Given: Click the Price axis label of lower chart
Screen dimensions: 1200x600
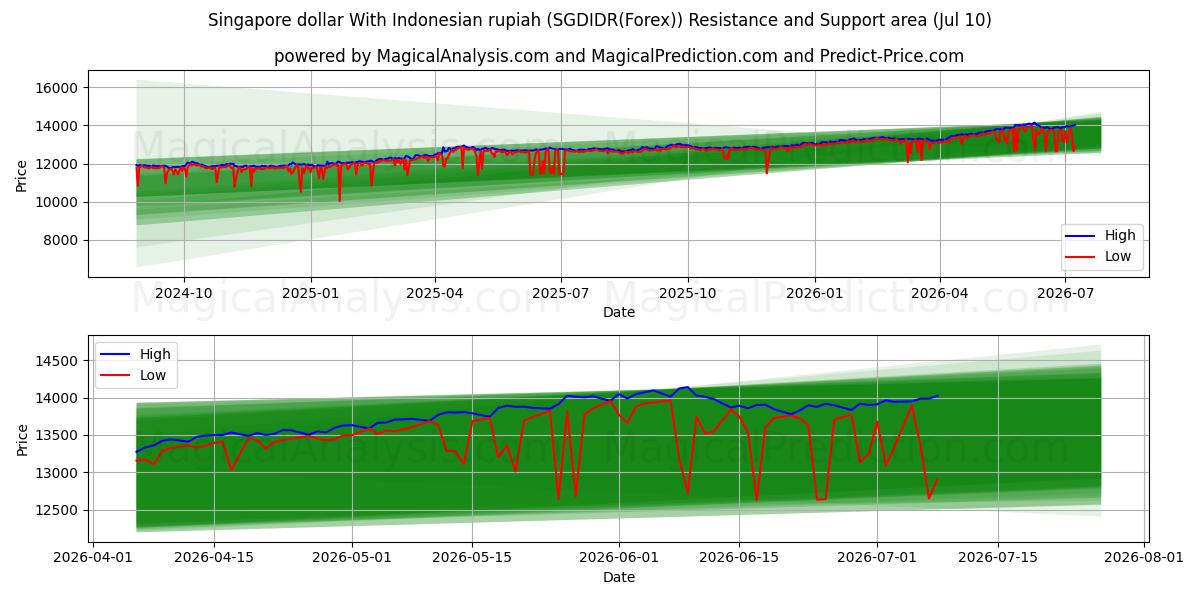Looking at the screenshot, I should 22,438.
